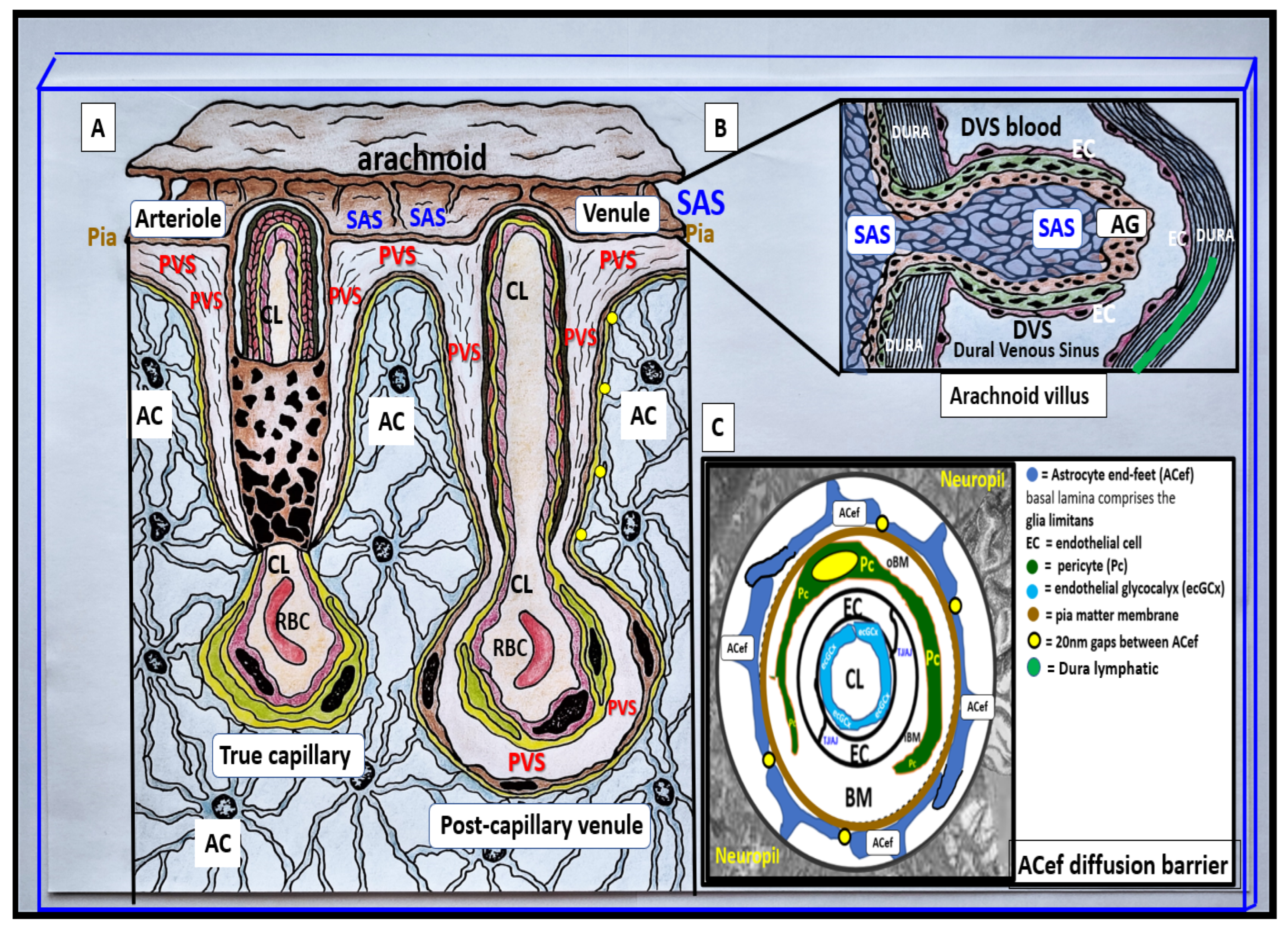Click the panel C letter box

coord(718,427)
